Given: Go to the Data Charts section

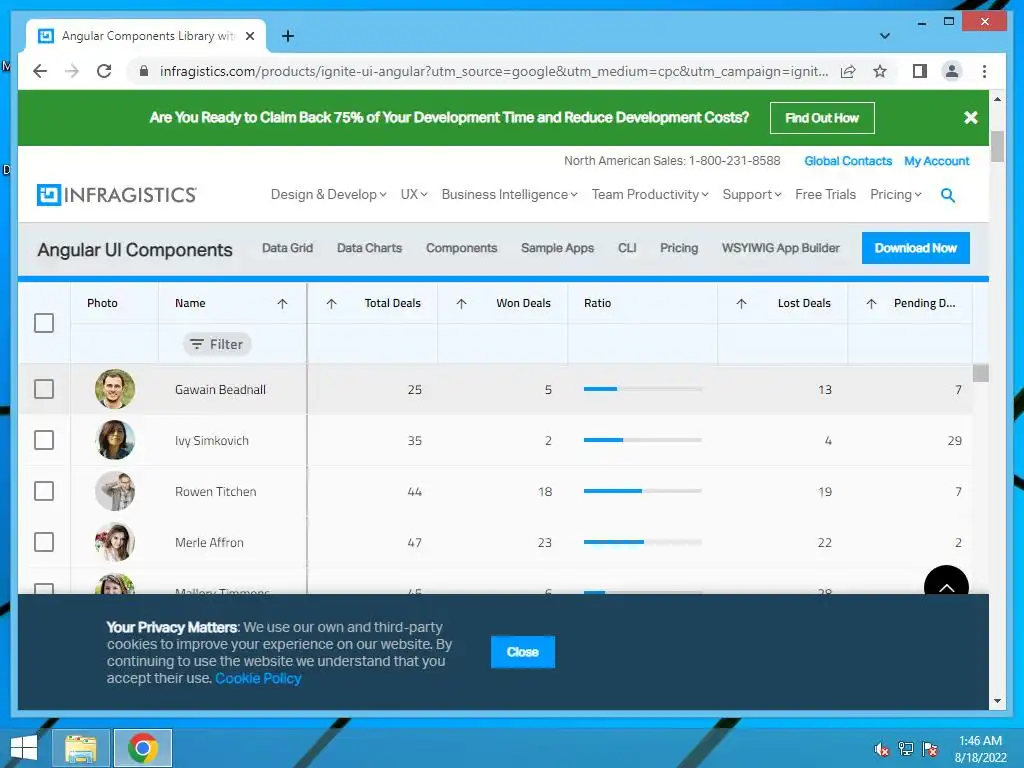Looking at the screenshot, I should coord(370,248).
